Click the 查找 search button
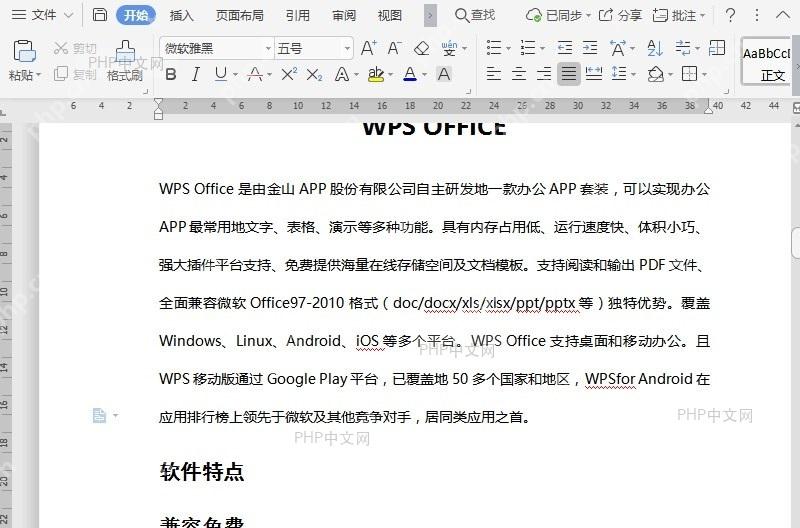Viewport: 800px width, 528px height. (474, 15)
